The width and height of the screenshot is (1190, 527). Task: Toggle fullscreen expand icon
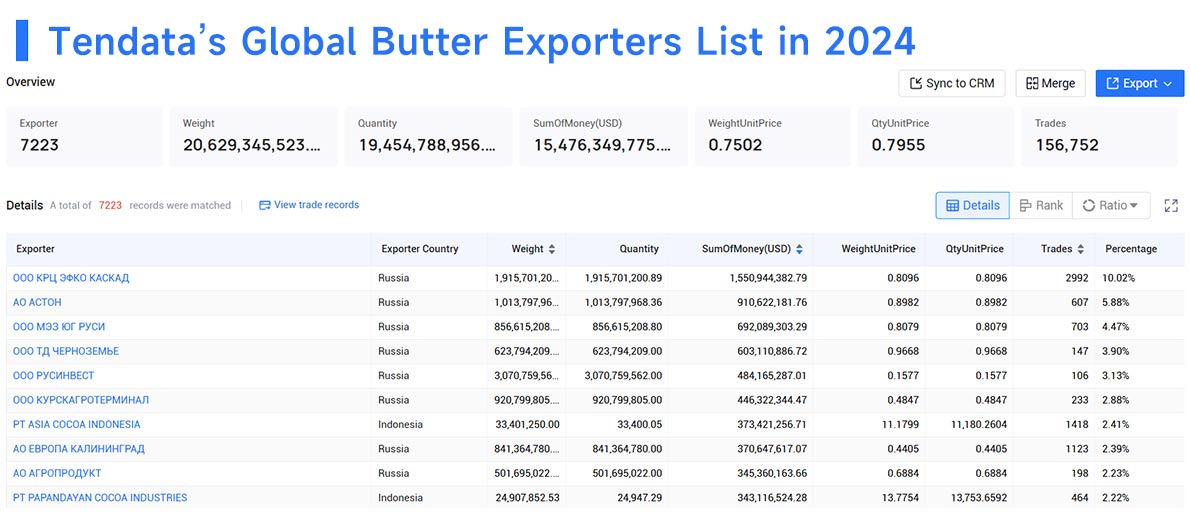(x=1171, y=205)
